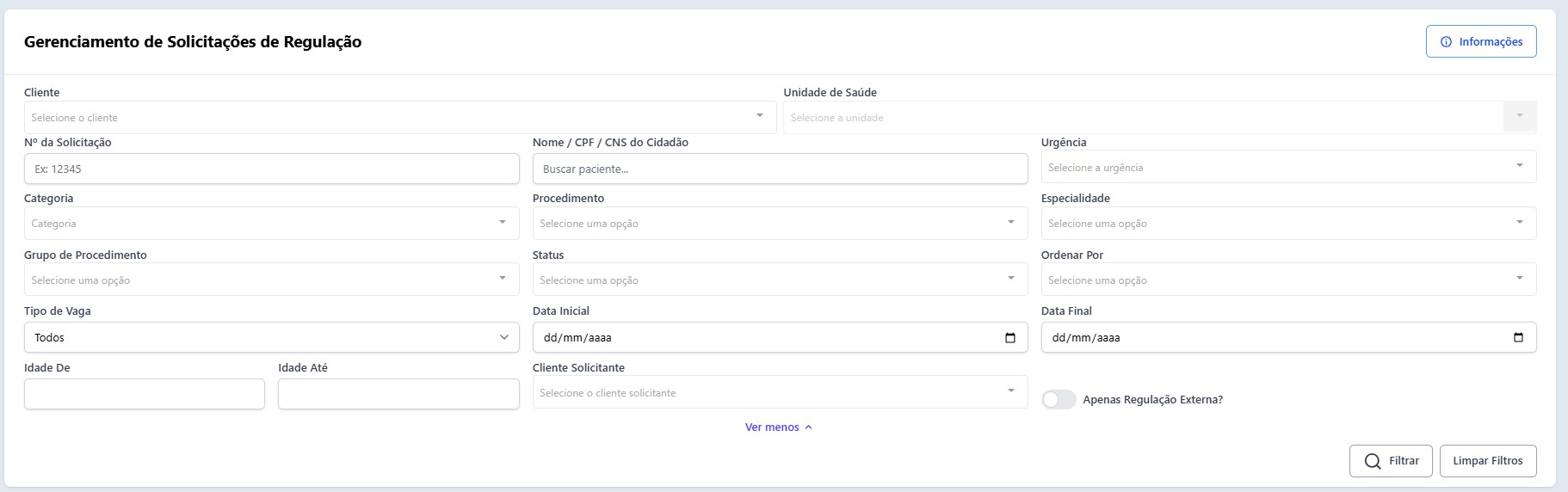Open the Ordenar Por dropdown
This screenshot has height=492, width=1568.
coord(1288,280)
